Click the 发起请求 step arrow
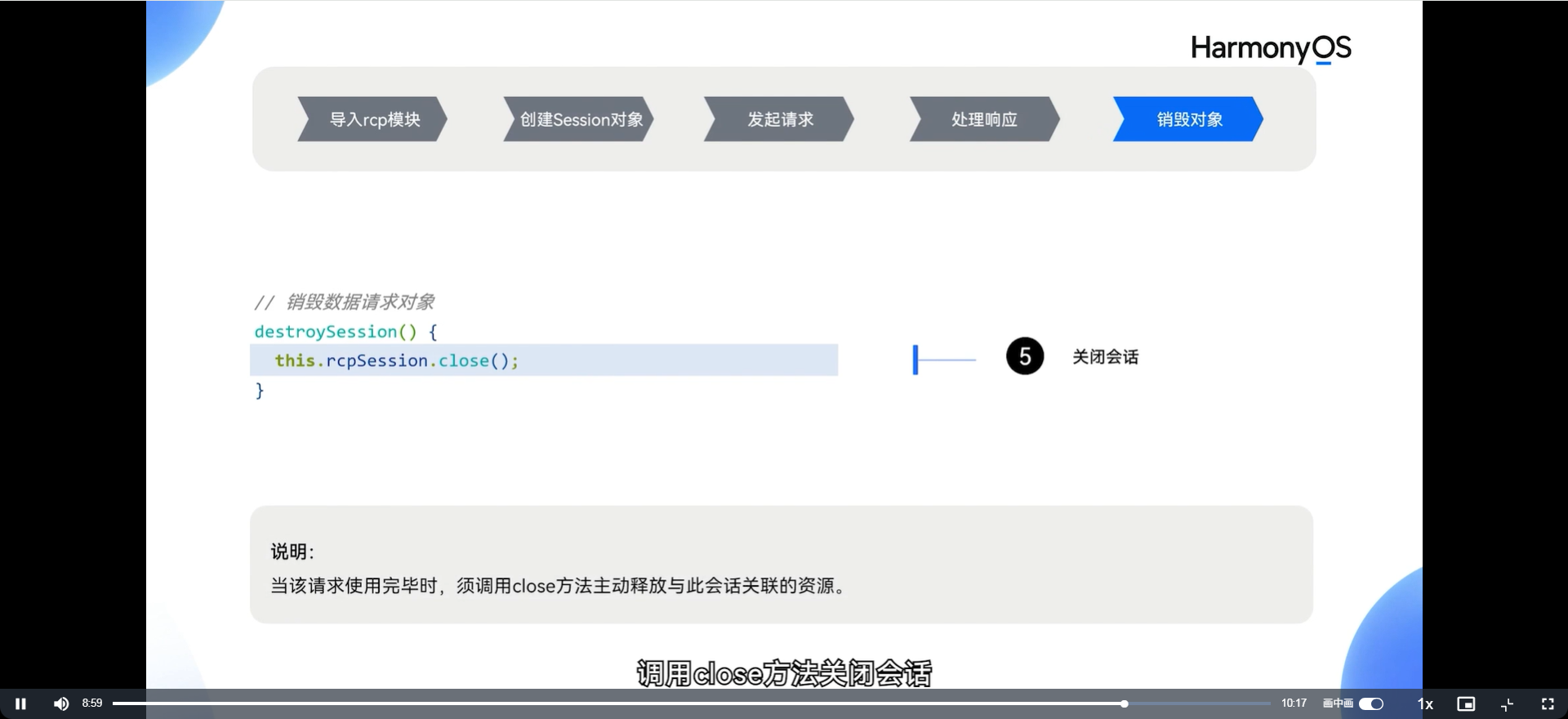1568x719 pixels. [x=779, y=119]
